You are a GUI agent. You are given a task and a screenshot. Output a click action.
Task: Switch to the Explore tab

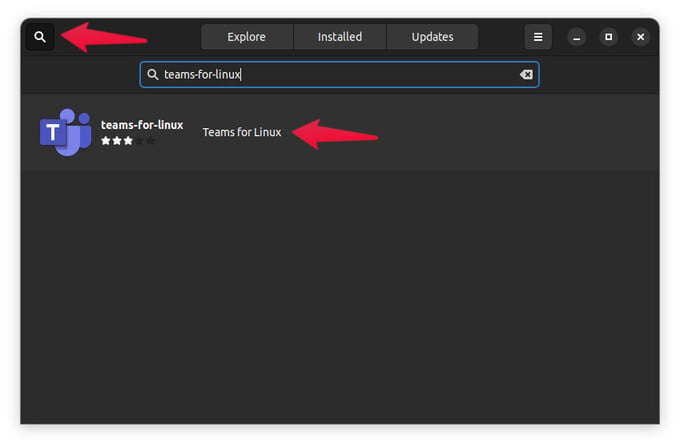pos(247,37)
